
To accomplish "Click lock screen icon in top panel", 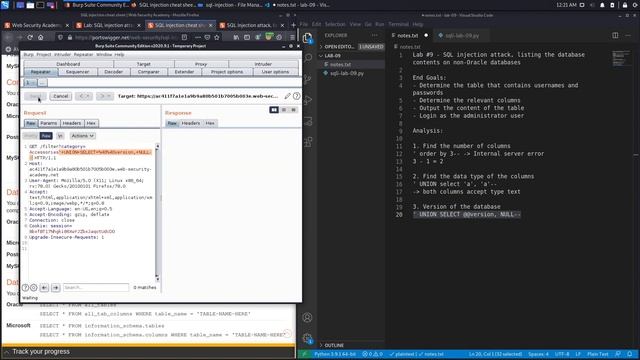I will coord(624,5).
